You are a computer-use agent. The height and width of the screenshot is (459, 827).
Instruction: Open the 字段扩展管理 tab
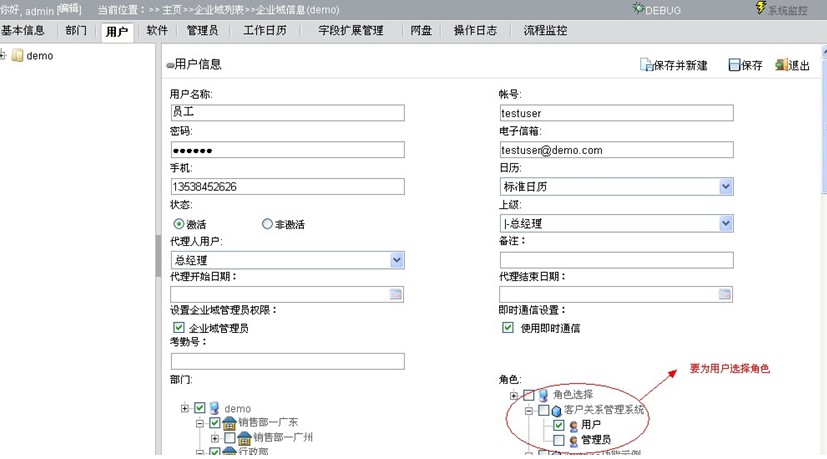(x=351, y=31)
